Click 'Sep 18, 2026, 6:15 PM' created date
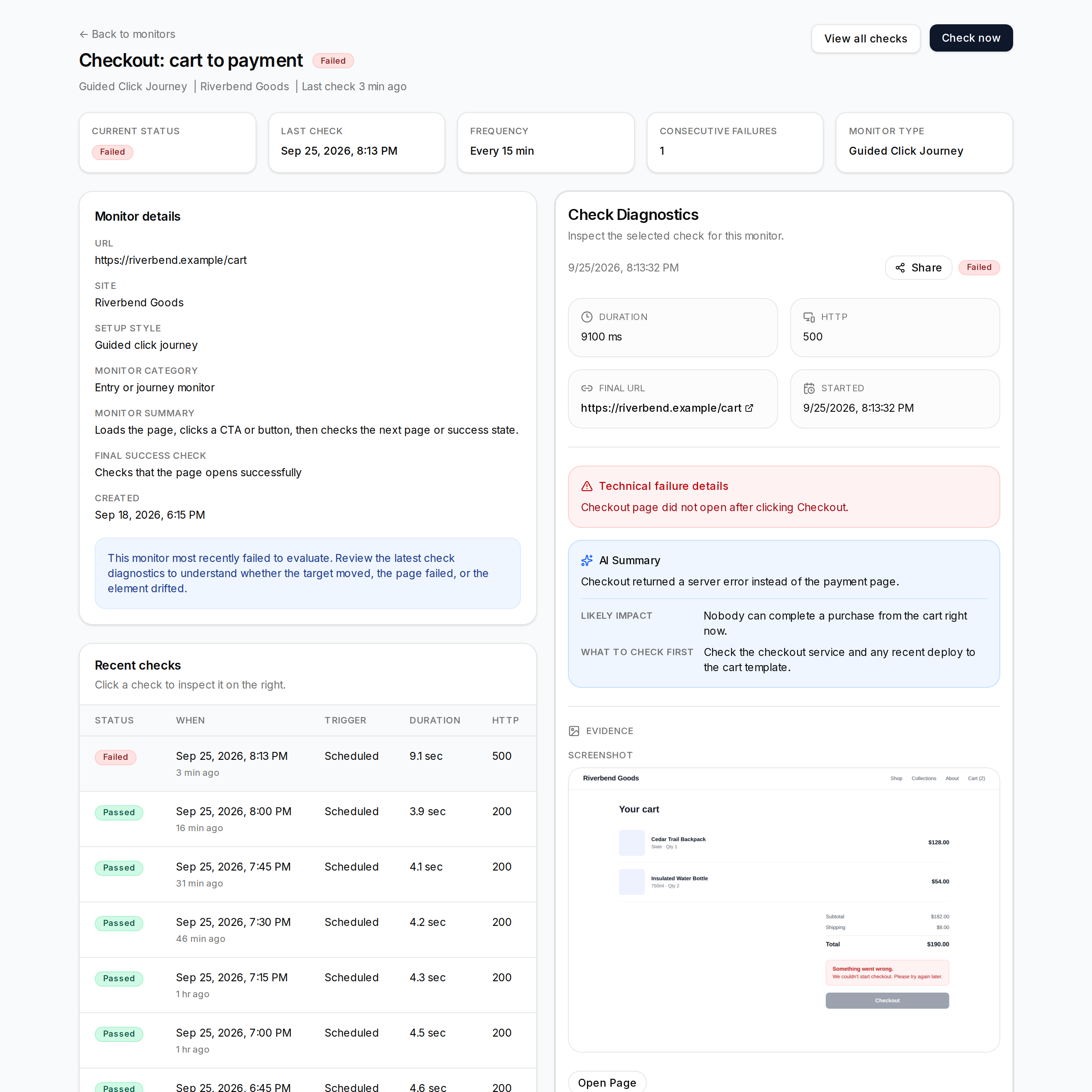The width and height of the screenshot is (1092, 1092). [150, 515]
